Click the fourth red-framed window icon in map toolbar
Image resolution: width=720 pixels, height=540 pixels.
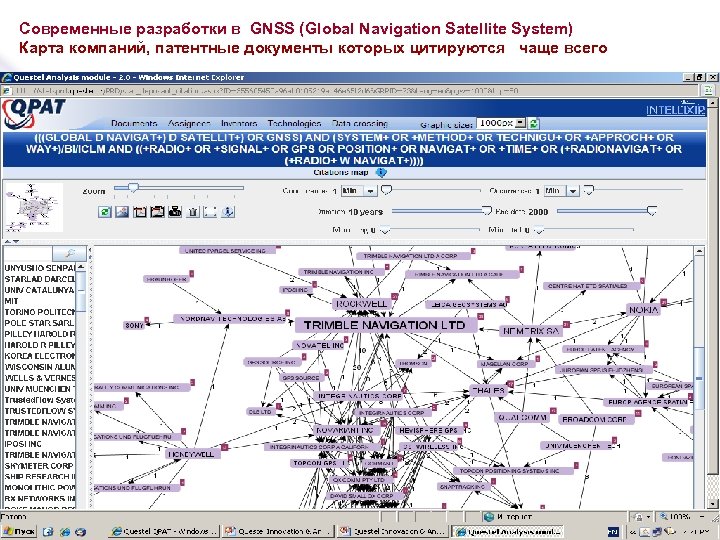(157, 212)
